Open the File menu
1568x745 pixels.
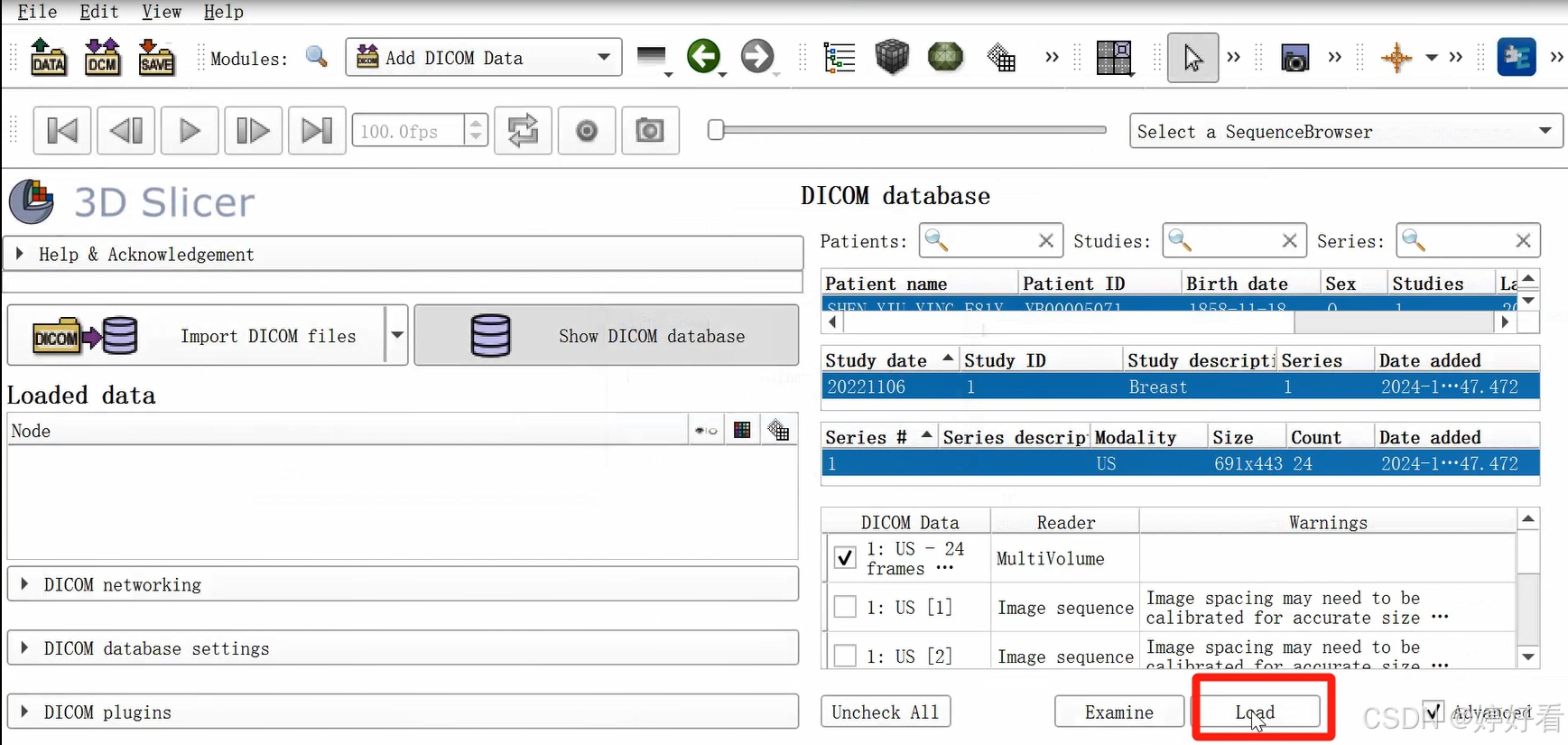[x=37, y=12]
